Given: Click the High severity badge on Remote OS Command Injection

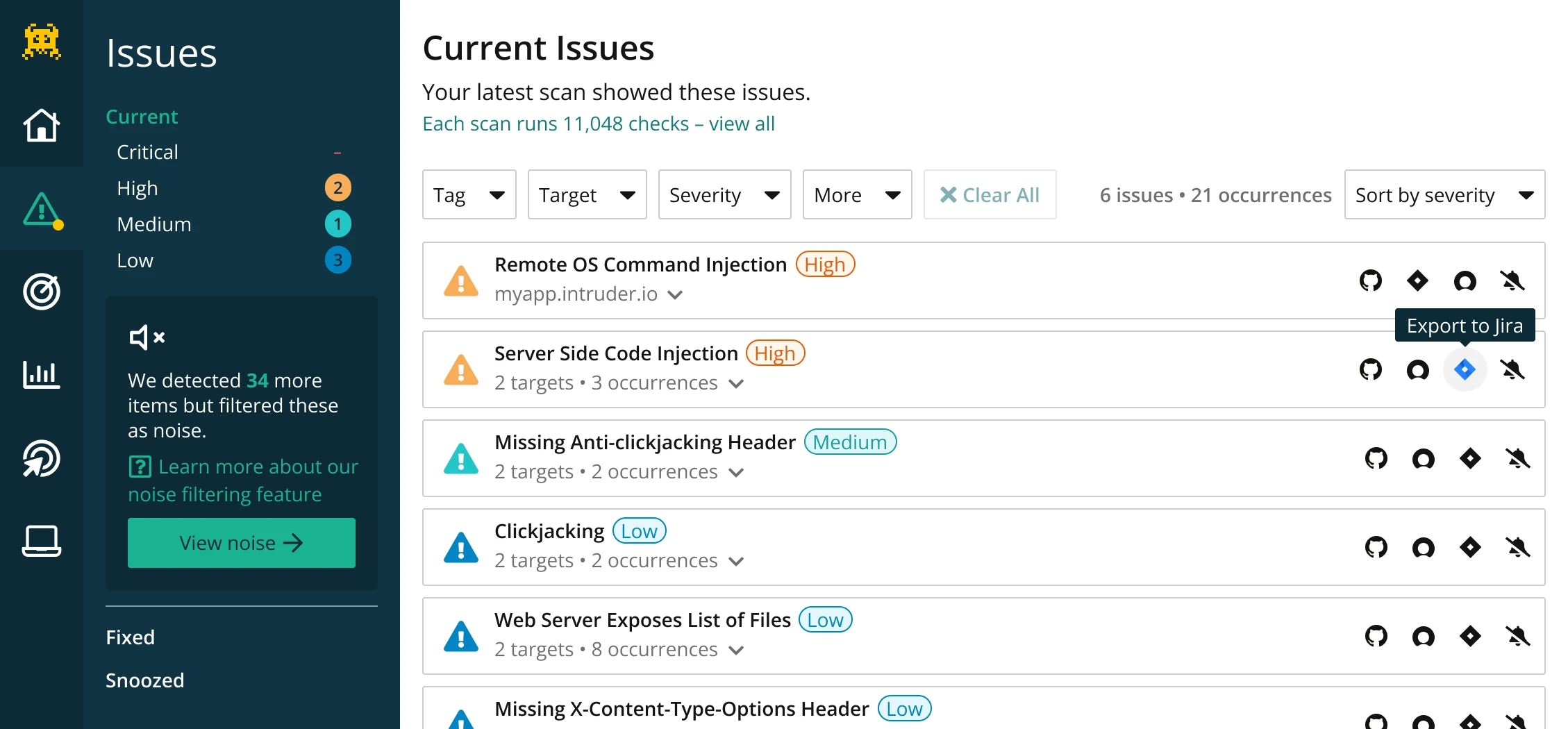Looking at the screenshot, I should (x=825, y=264).
